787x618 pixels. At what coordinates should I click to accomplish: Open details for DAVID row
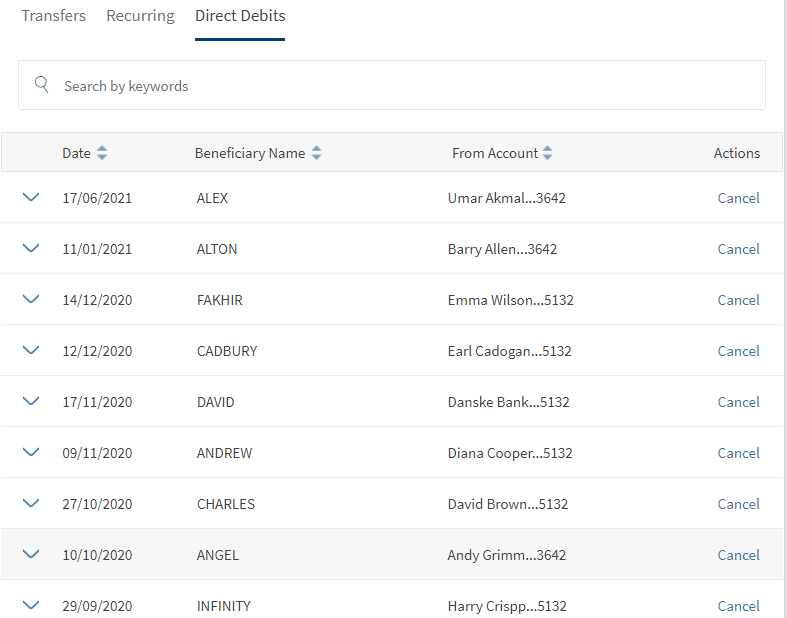click(31, 402)
